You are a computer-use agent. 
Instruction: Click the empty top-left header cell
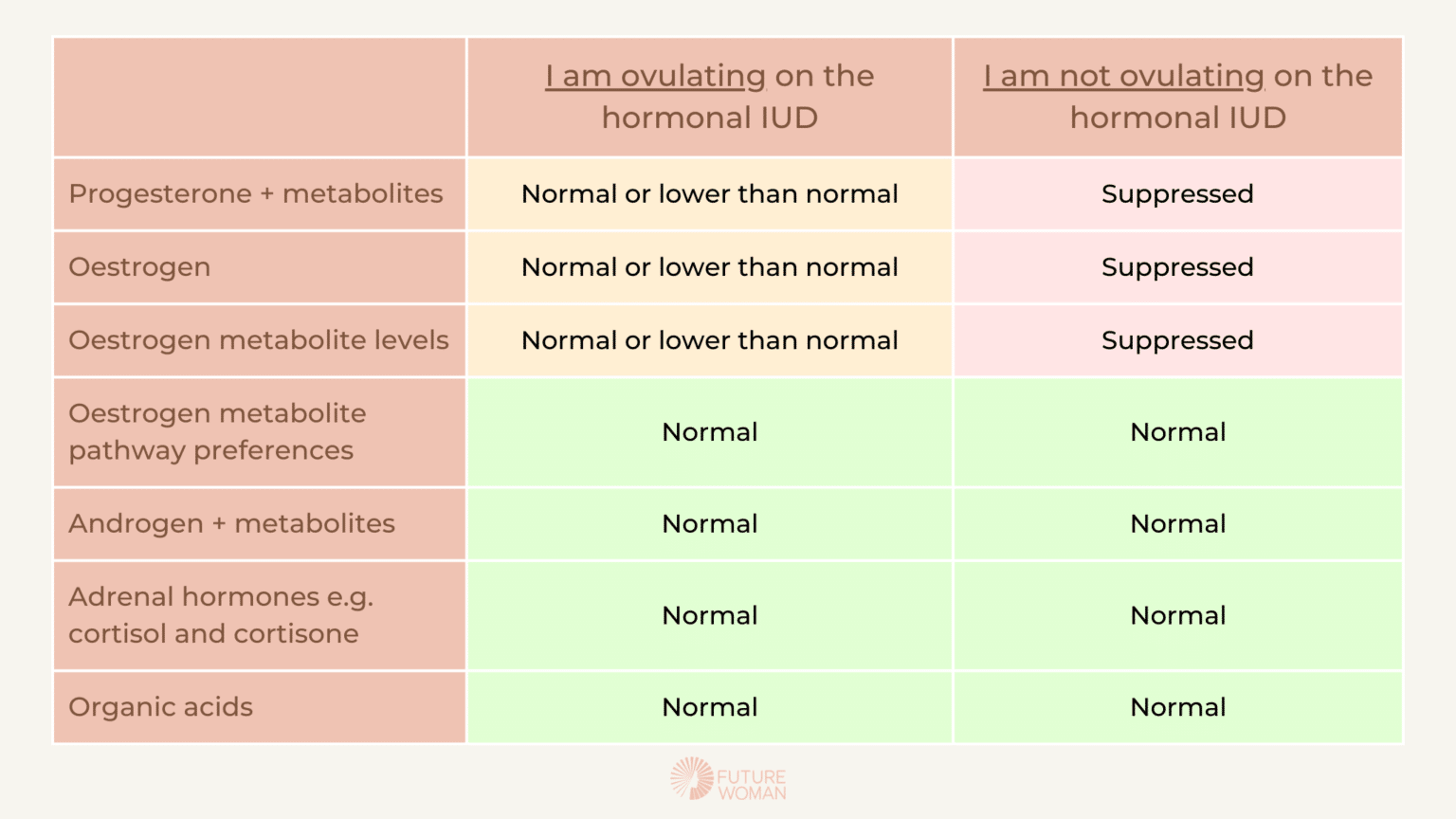pyautogui.click(x=260, y=97)
